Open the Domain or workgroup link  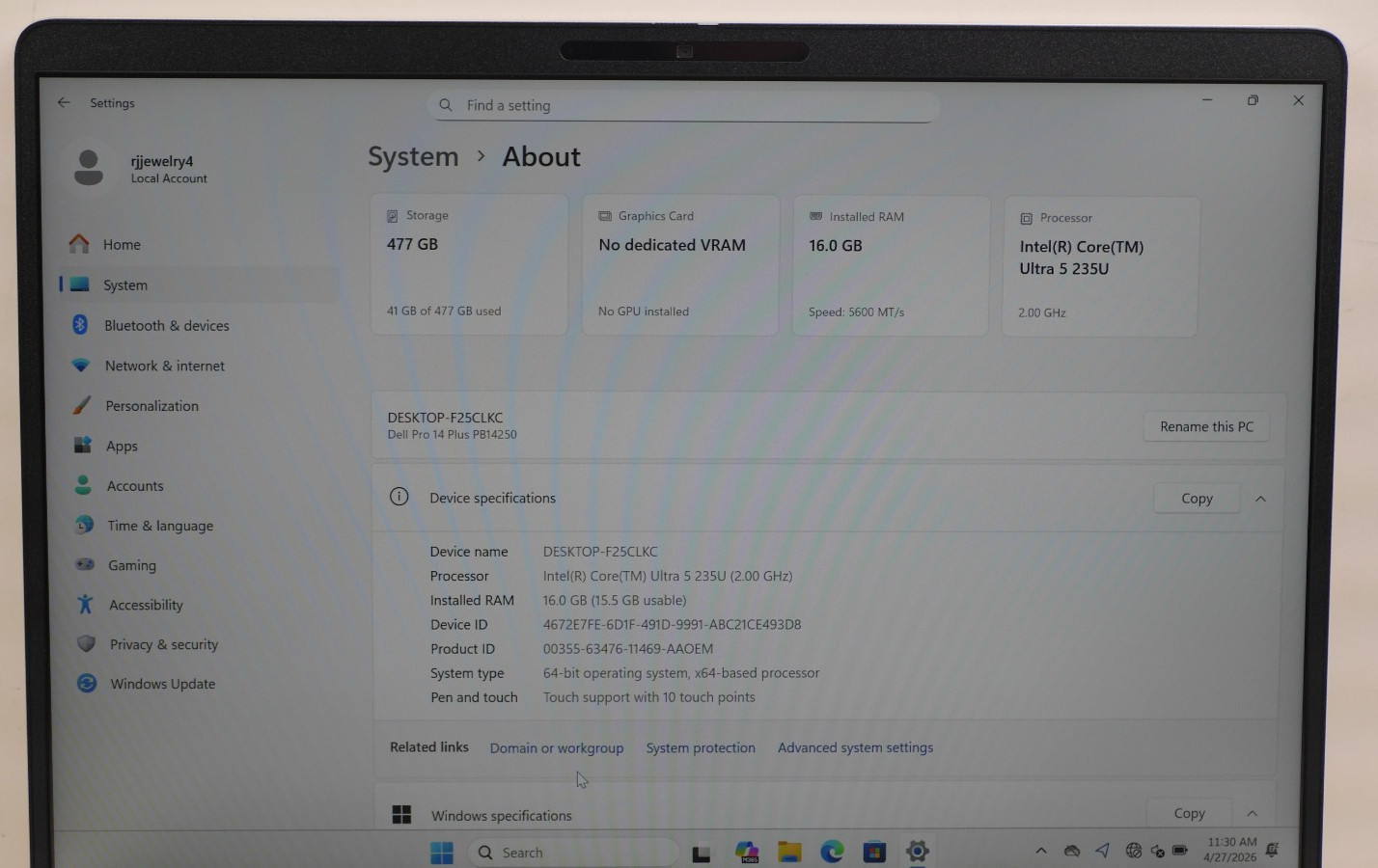[x=557, y=748]
